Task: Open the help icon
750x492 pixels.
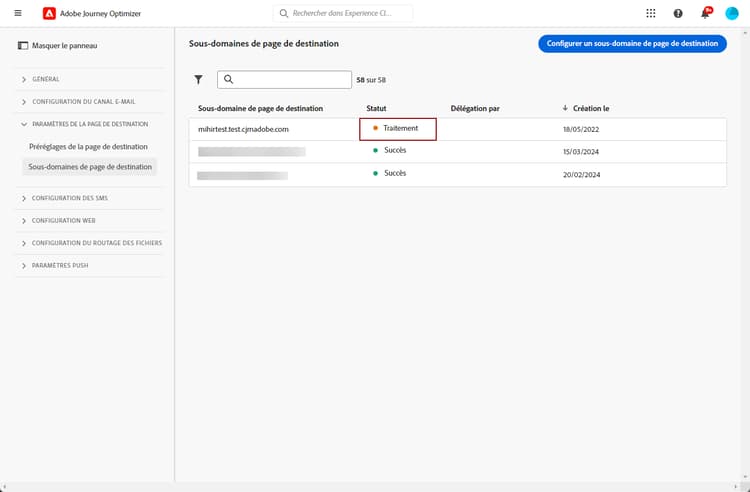Action: tap(678, 14)
